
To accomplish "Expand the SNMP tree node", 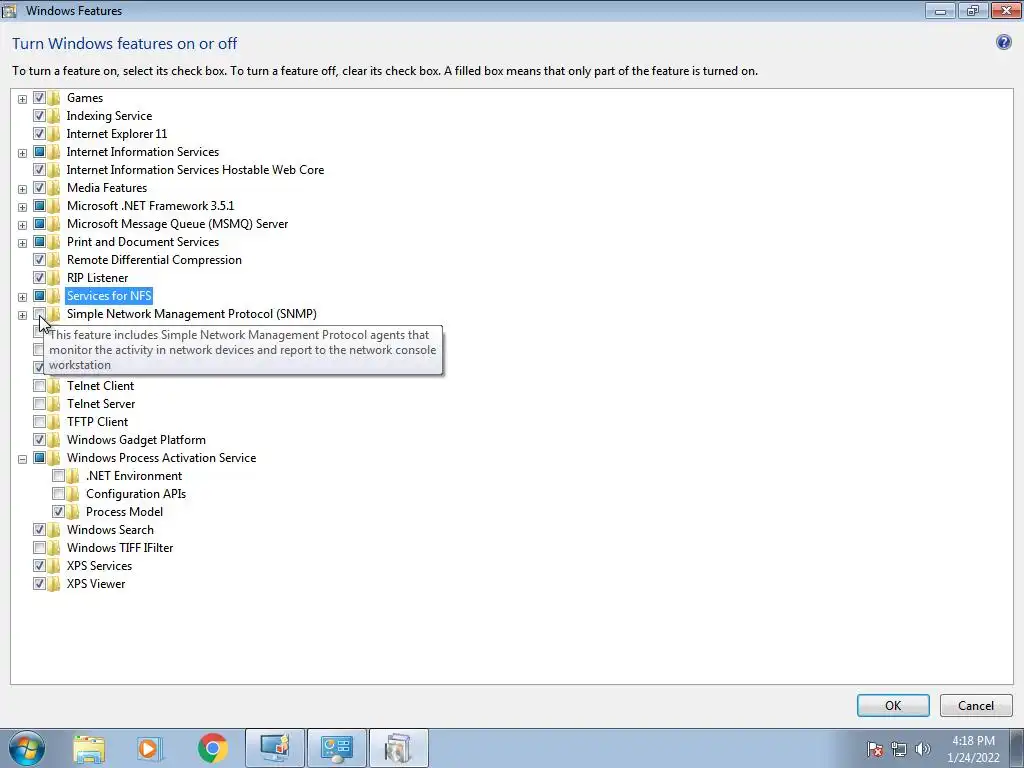I will pyautogui.click(x=22, y=315).
